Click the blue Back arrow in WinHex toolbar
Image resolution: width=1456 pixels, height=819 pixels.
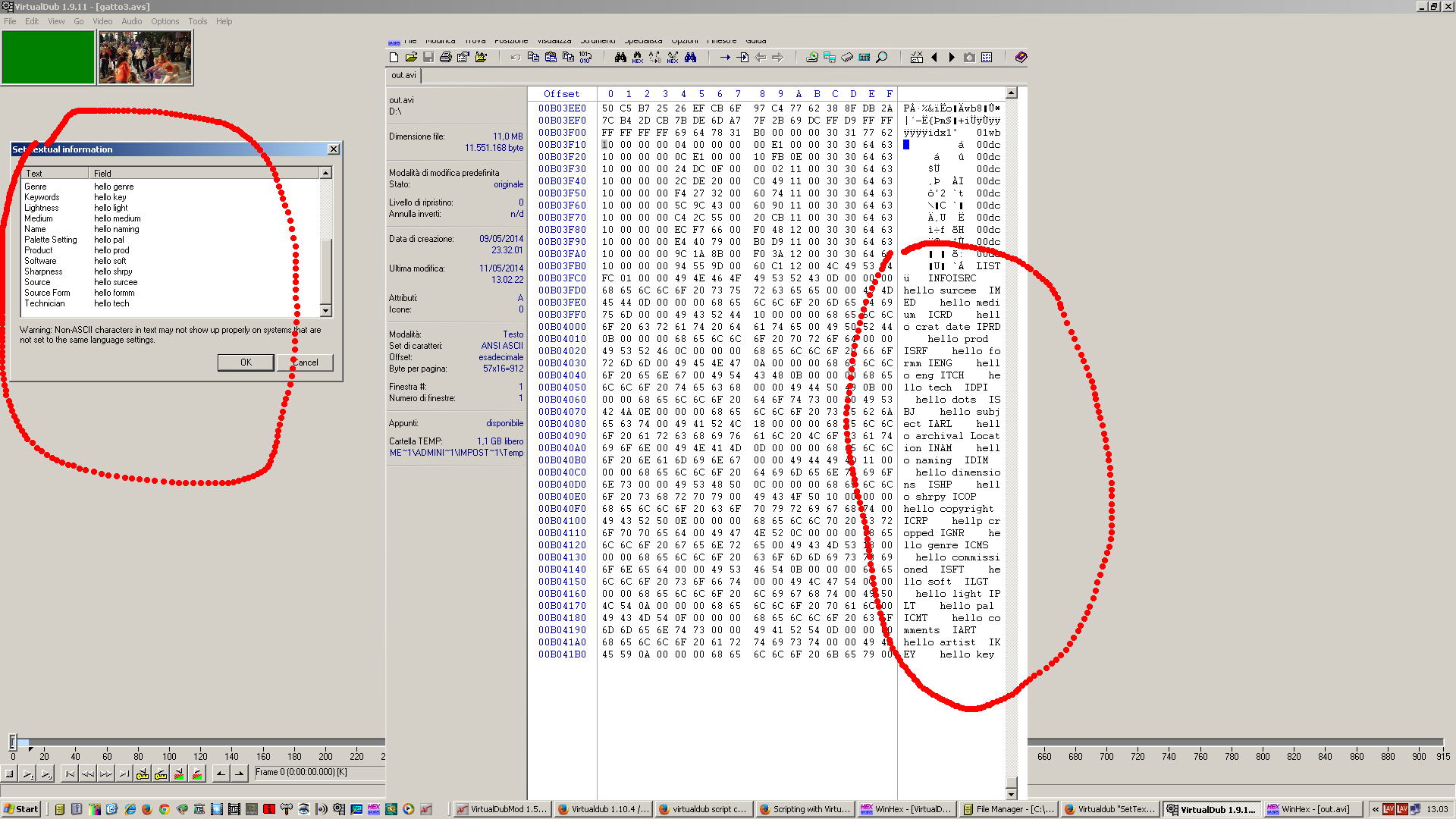point(760,57)
